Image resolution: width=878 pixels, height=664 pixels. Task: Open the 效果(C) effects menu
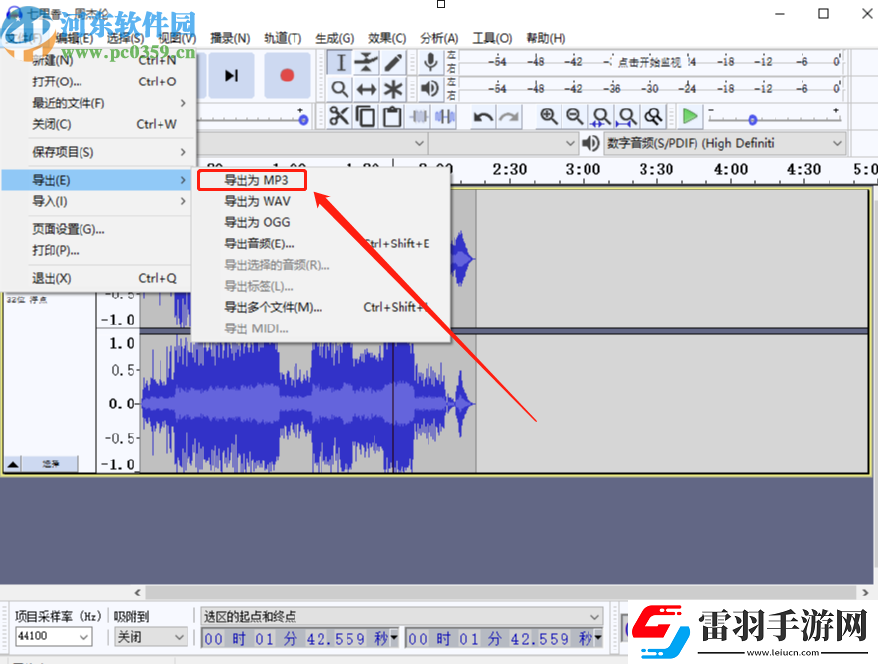(x=387, y=38)
